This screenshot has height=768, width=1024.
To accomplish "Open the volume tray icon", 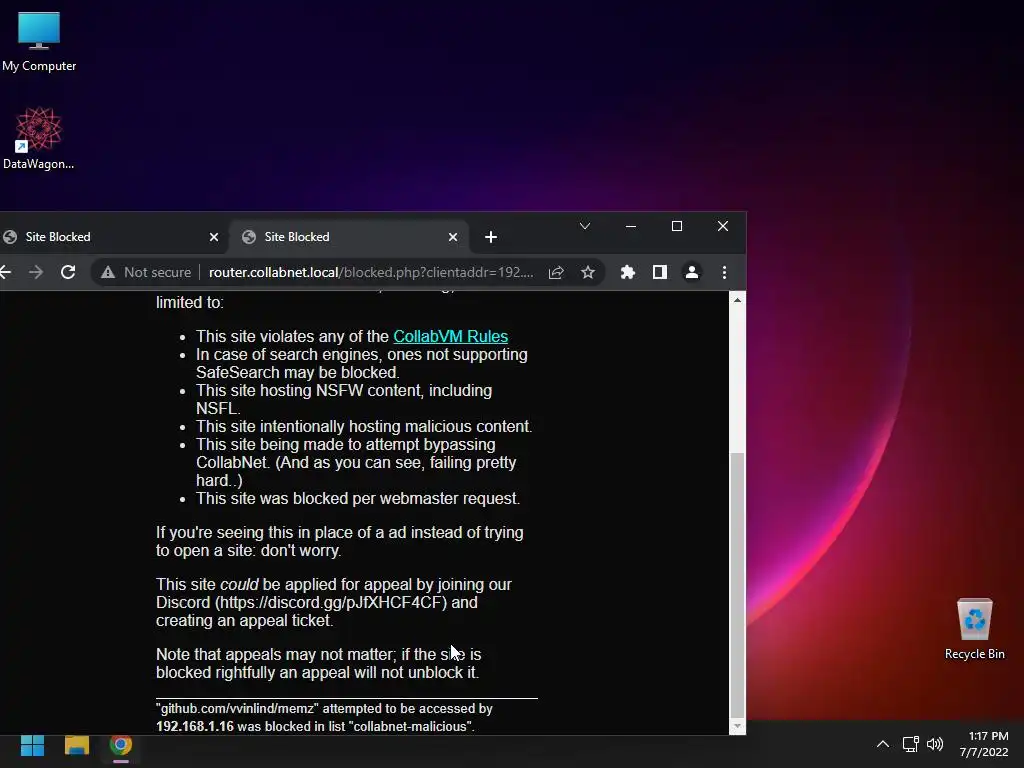I will click(935, 744).
